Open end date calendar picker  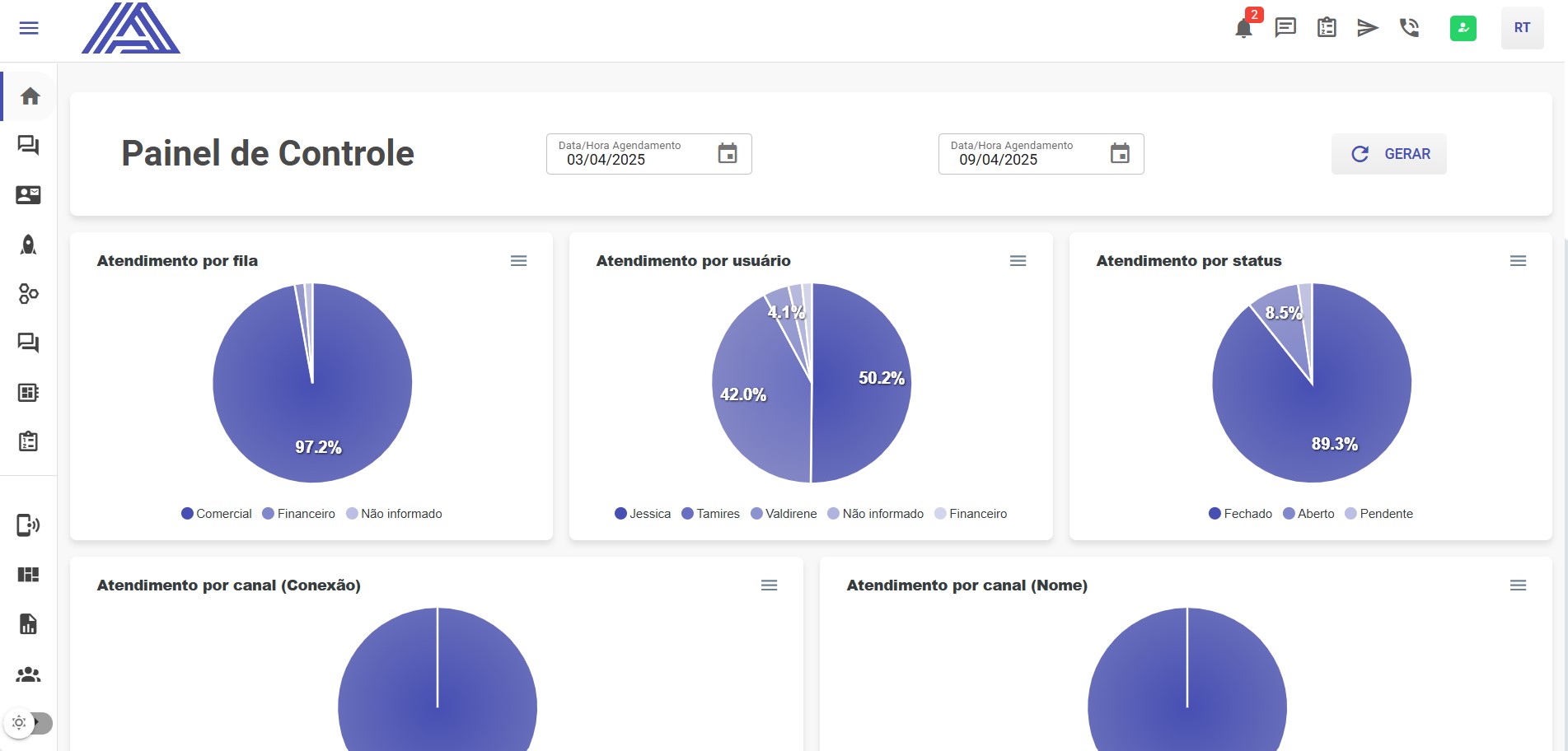(x=1119, y=154)
